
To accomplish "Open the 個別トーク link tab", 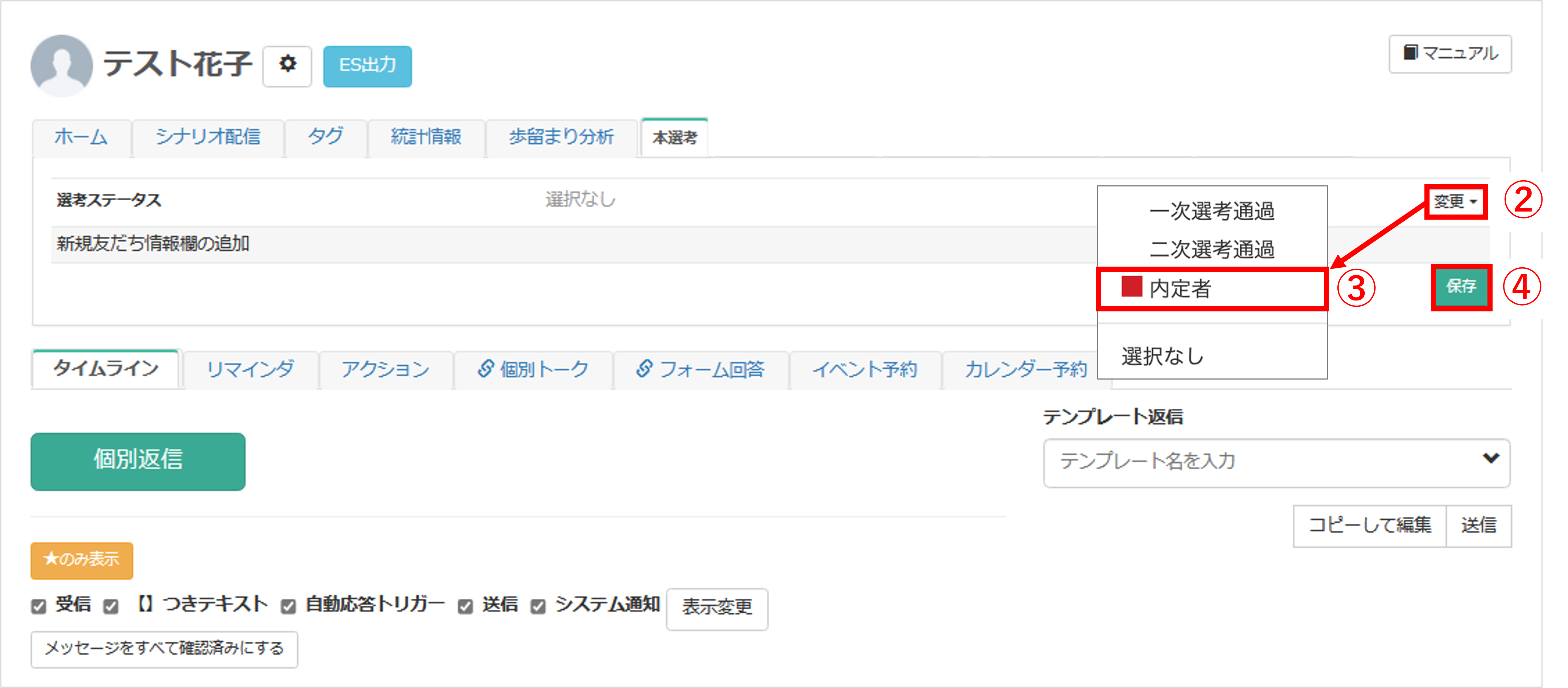I will point(533,369).
